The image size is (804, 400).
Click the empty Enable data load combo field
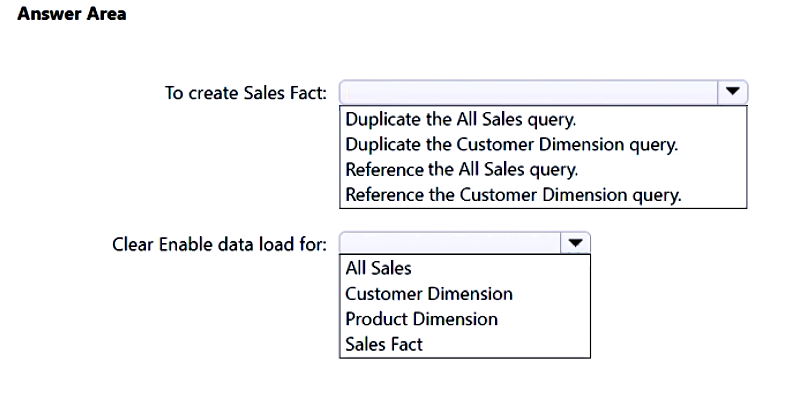tap(449, 243)
